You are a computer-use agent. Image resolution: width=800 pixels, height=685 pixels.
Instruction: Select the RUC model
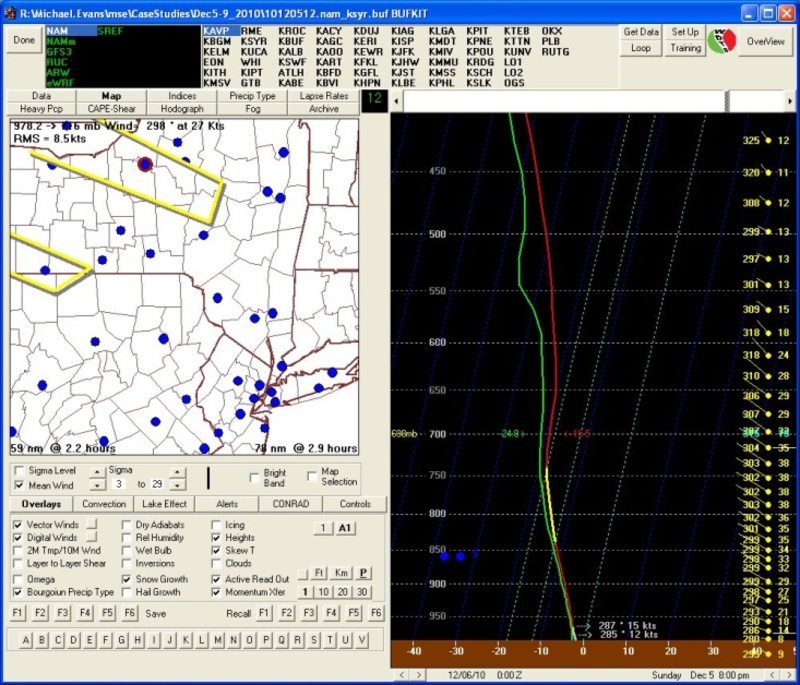[57, 62]
